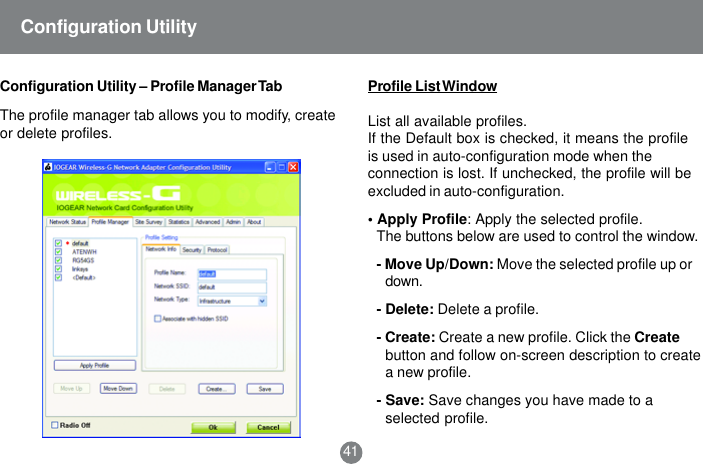The width and height of the screenshot is (703, 464).
Task: Switch to the Network Status tab
Action: (x=67, y=222)
